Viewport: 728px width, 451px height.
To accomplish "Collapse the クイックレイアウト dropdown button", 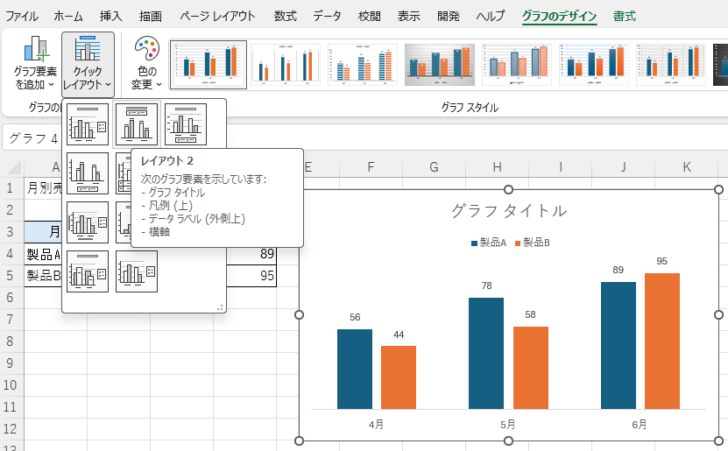I will click(x=88, y=64).
